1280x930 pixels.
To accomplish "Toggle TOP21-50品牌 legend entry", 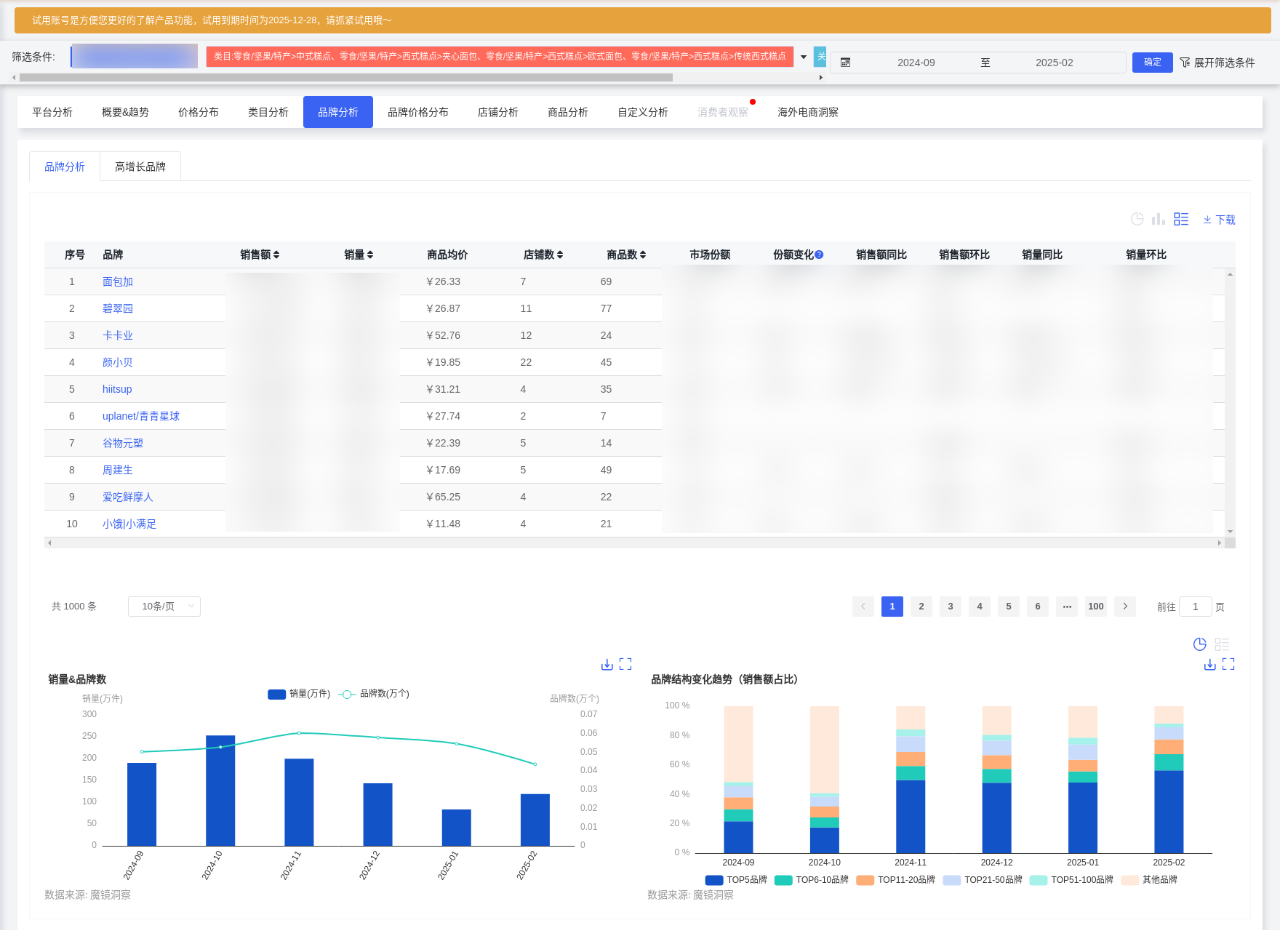I will (x=983, y=880).
